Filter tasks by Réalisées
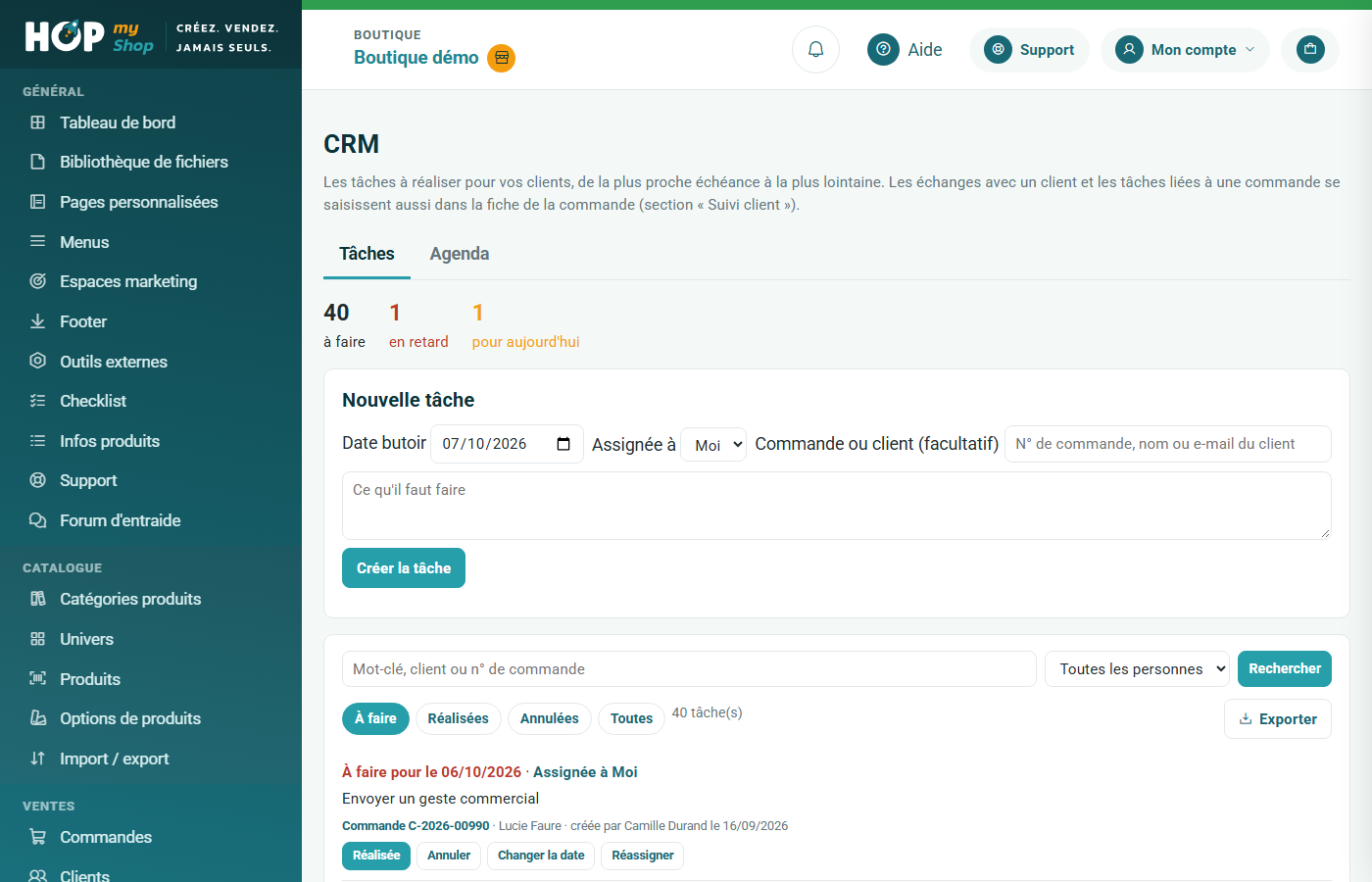This screenshot has width=1372, height=882. (x=459, y=718)
